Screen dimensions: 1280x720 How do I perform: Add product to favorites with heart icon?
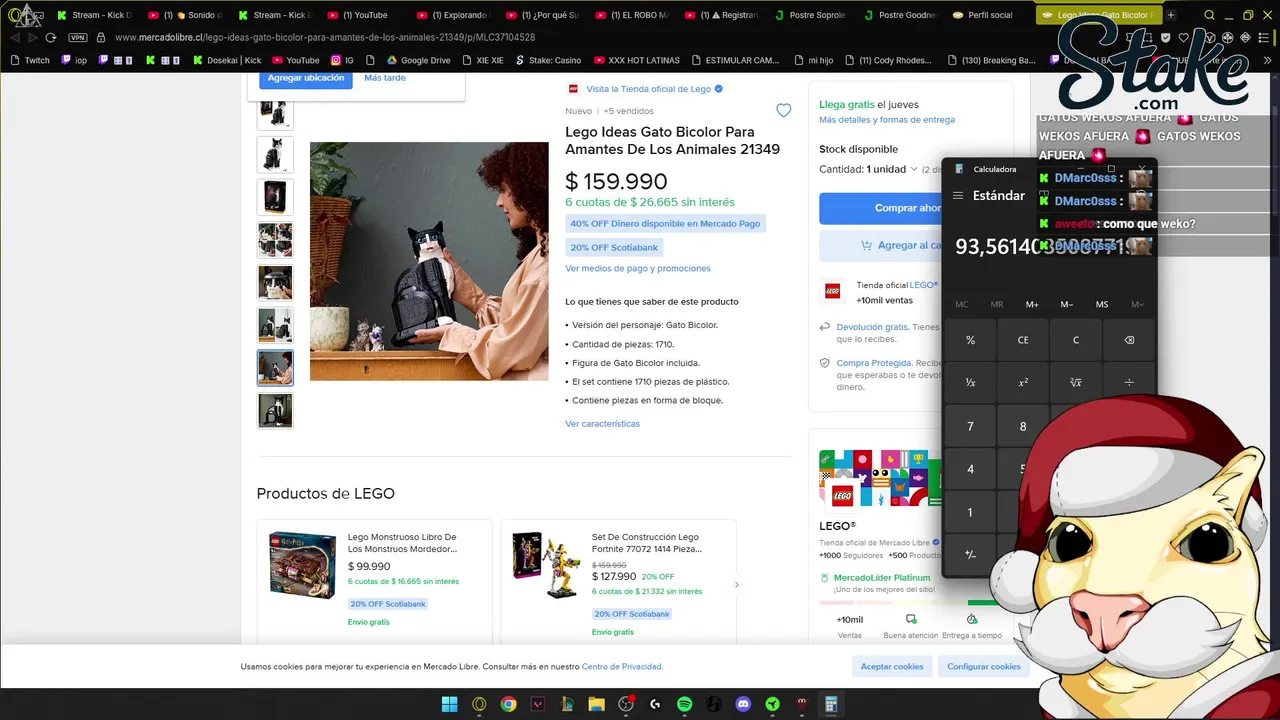point(784,111)
